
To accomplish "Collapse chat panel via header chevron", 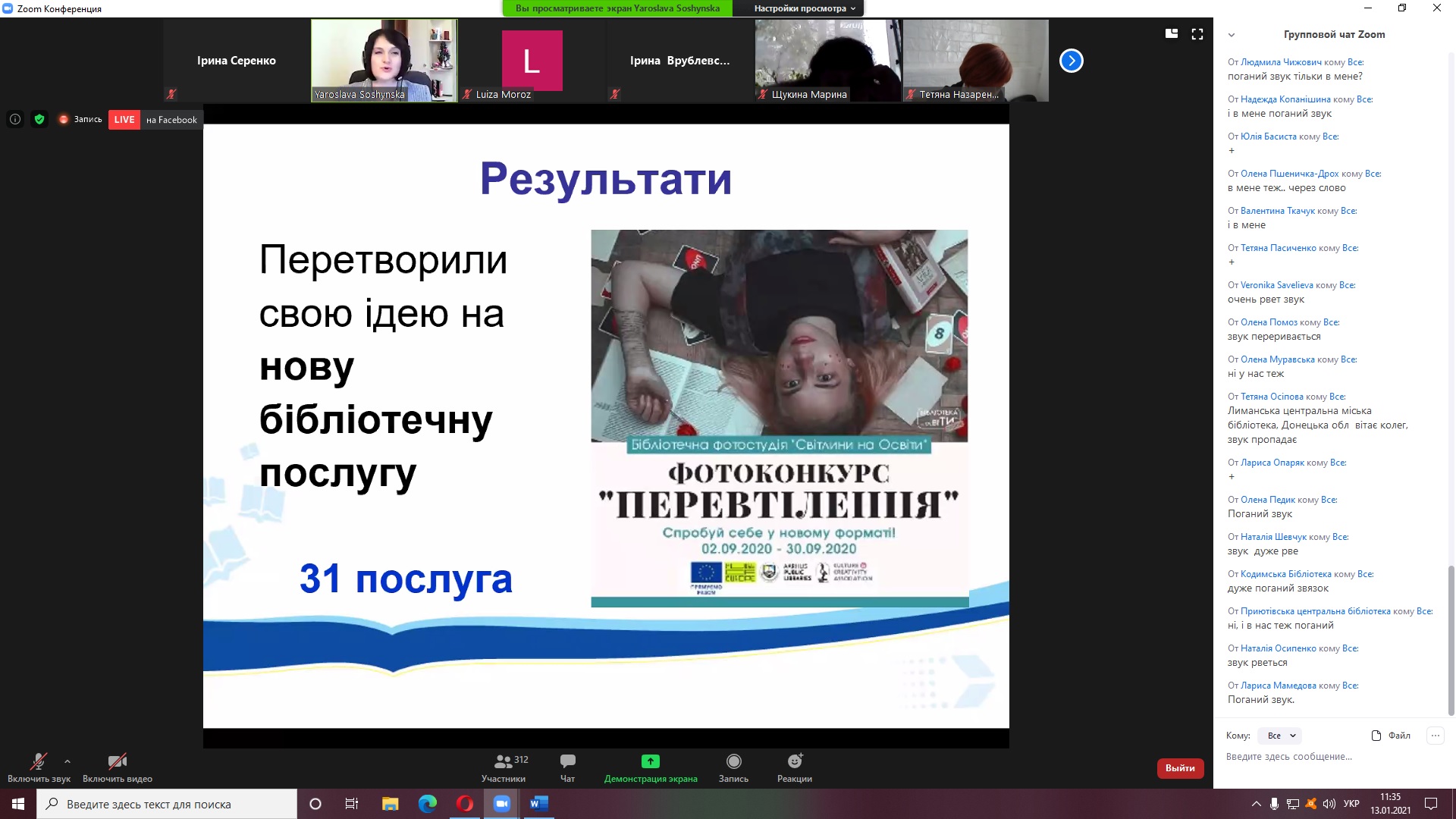I will pyautogui.click(x=1232, y=35).
